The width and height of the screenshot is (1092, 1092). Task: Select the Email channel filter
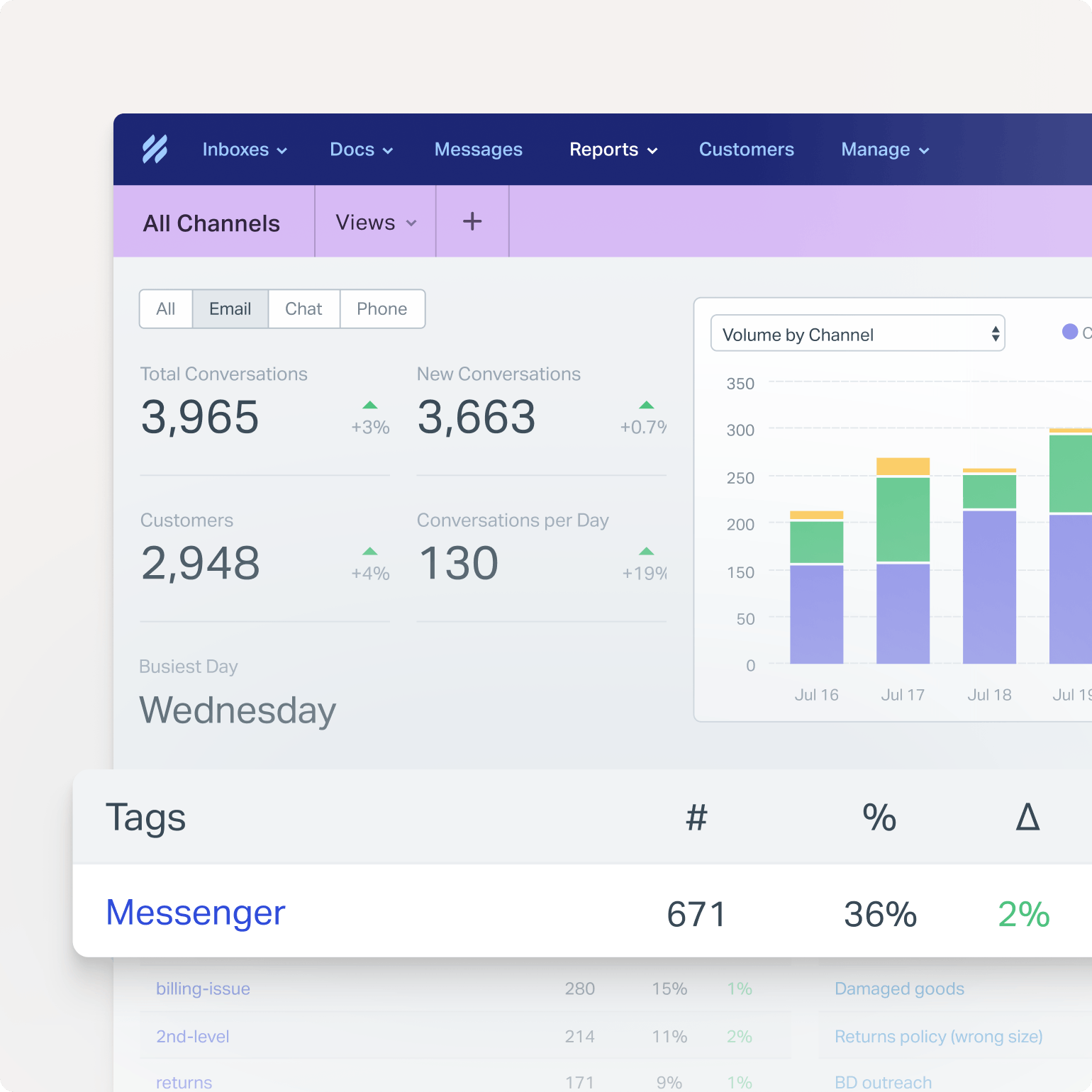(x=230, y=308)
